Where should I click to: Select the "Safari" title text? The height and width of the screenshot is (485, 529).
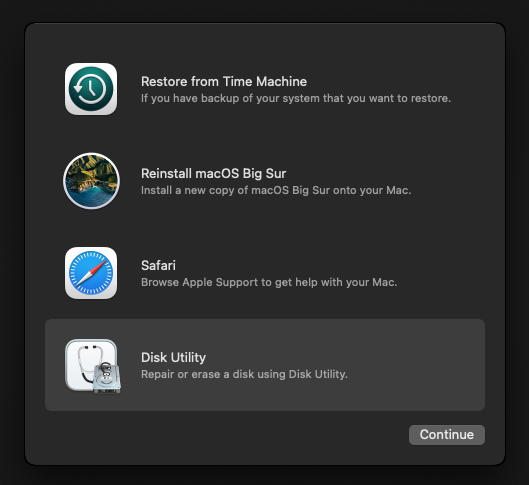[158, 265]
